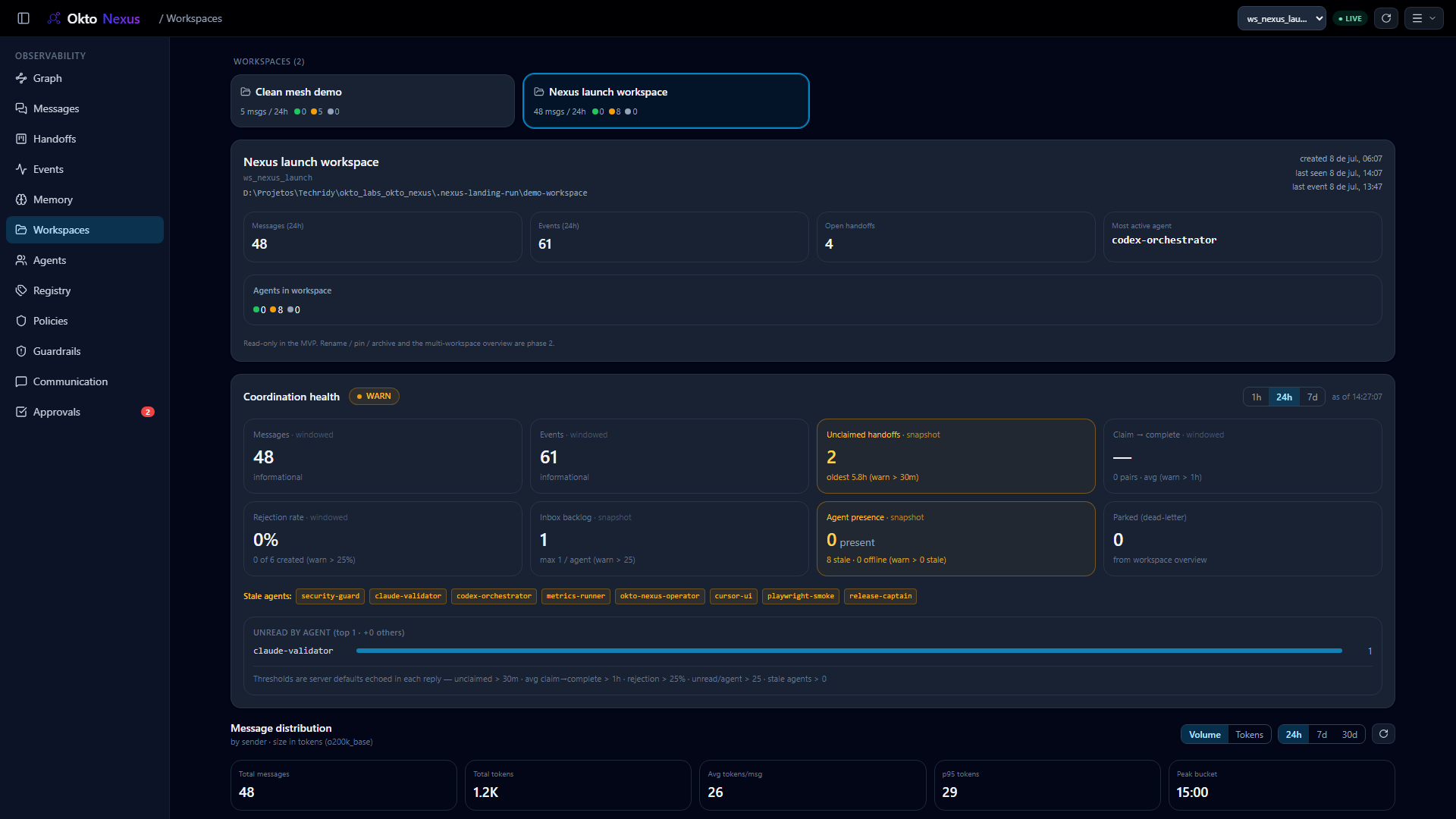Set message distribution range to 30d
The image size is (1456, 819).
1350,734
